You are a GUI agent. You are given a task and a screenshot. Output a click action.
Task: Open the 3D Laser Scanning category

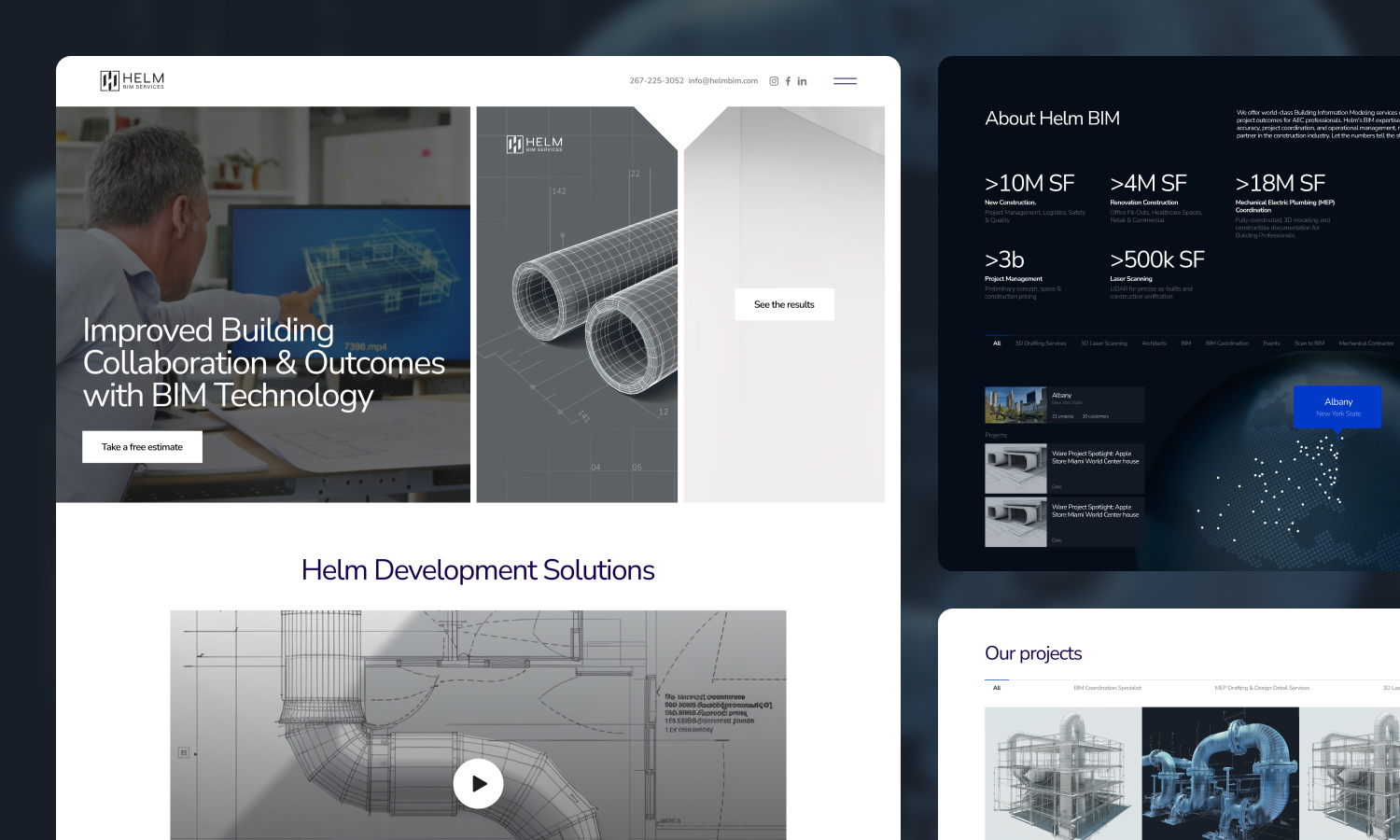(x=1103, y=343)
